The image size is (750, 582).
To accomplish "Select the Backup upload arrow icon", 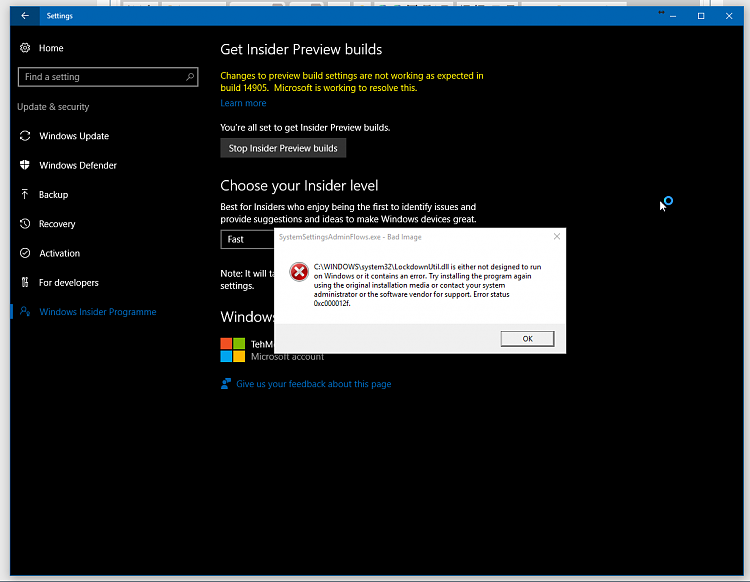I will [25, 194].
